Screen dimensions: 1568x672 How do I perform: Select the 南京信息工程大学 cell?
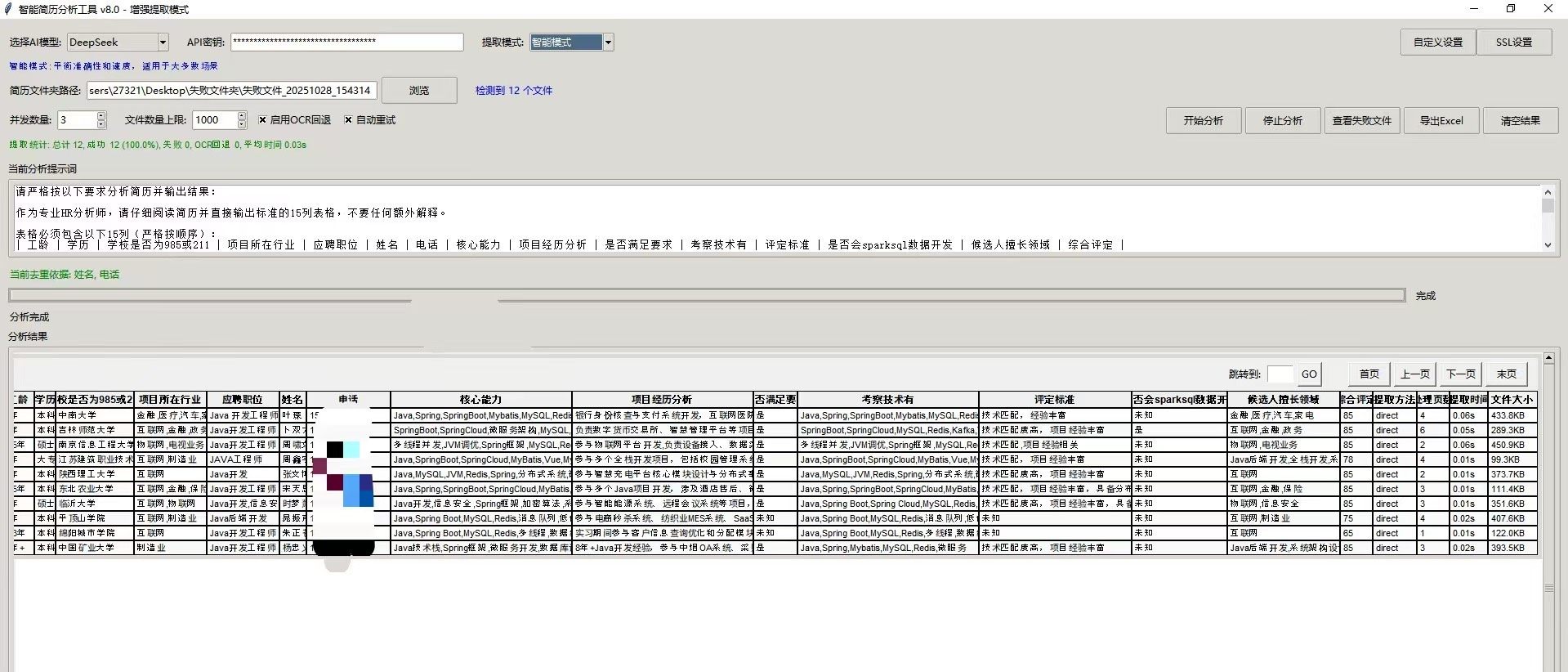click(x=94, y=445)
